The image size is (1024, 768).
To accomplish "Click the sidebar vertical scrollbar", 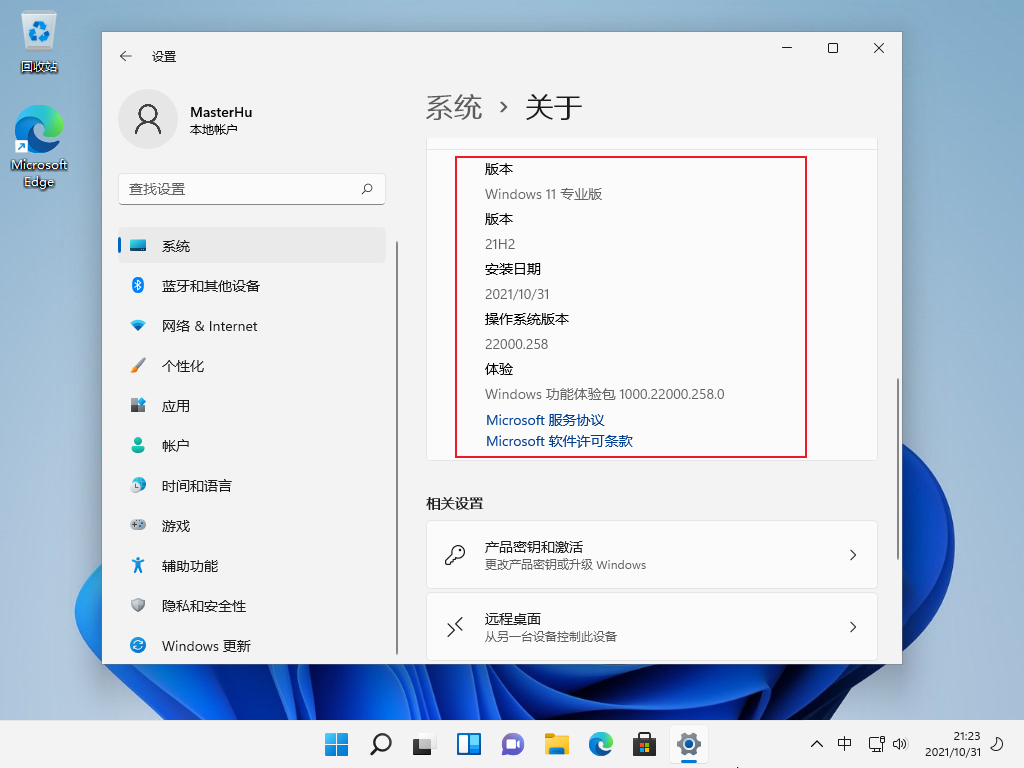I will 397,447.
